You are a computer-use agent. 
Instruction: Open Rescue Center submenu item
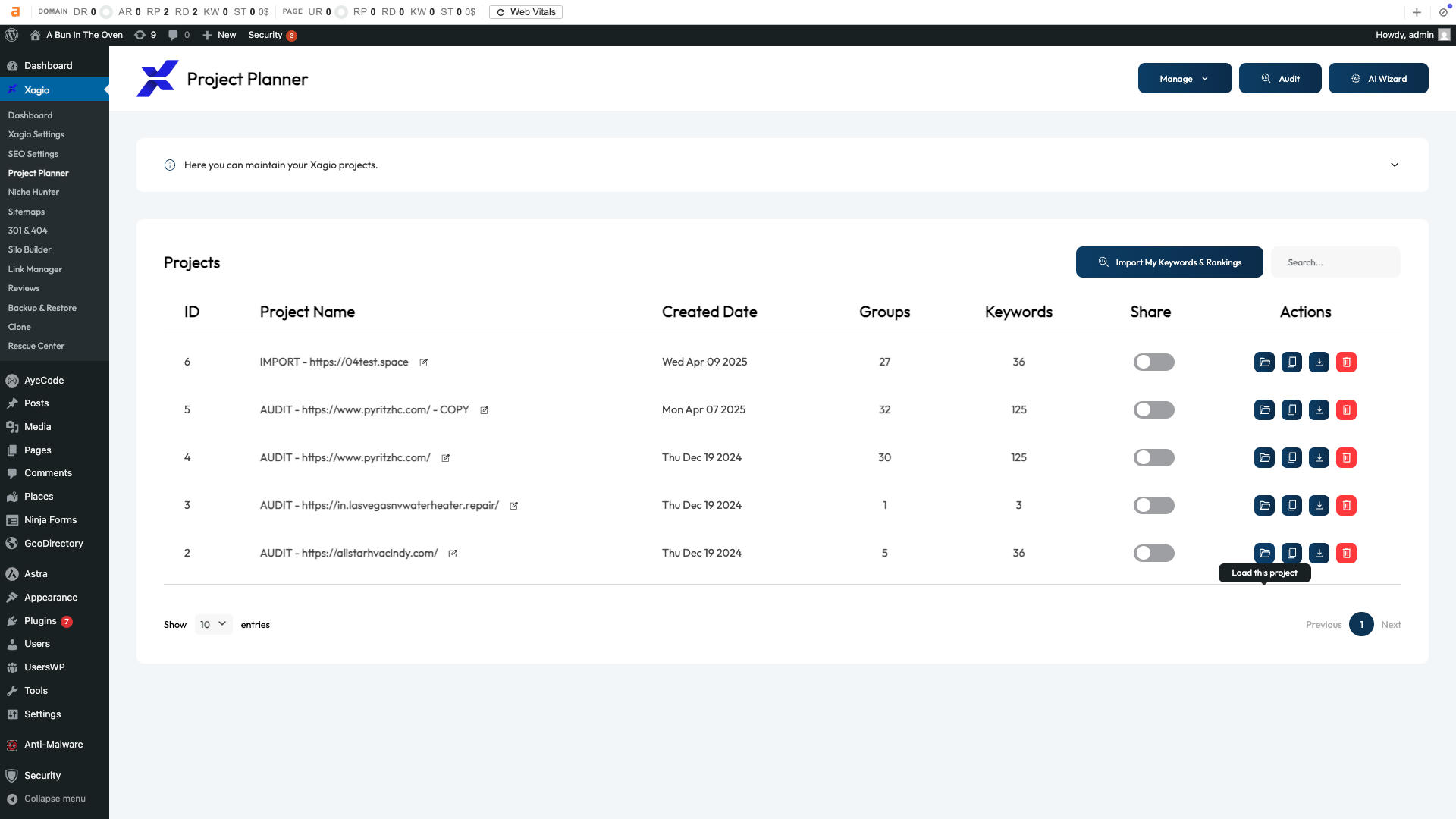(36, 346)
